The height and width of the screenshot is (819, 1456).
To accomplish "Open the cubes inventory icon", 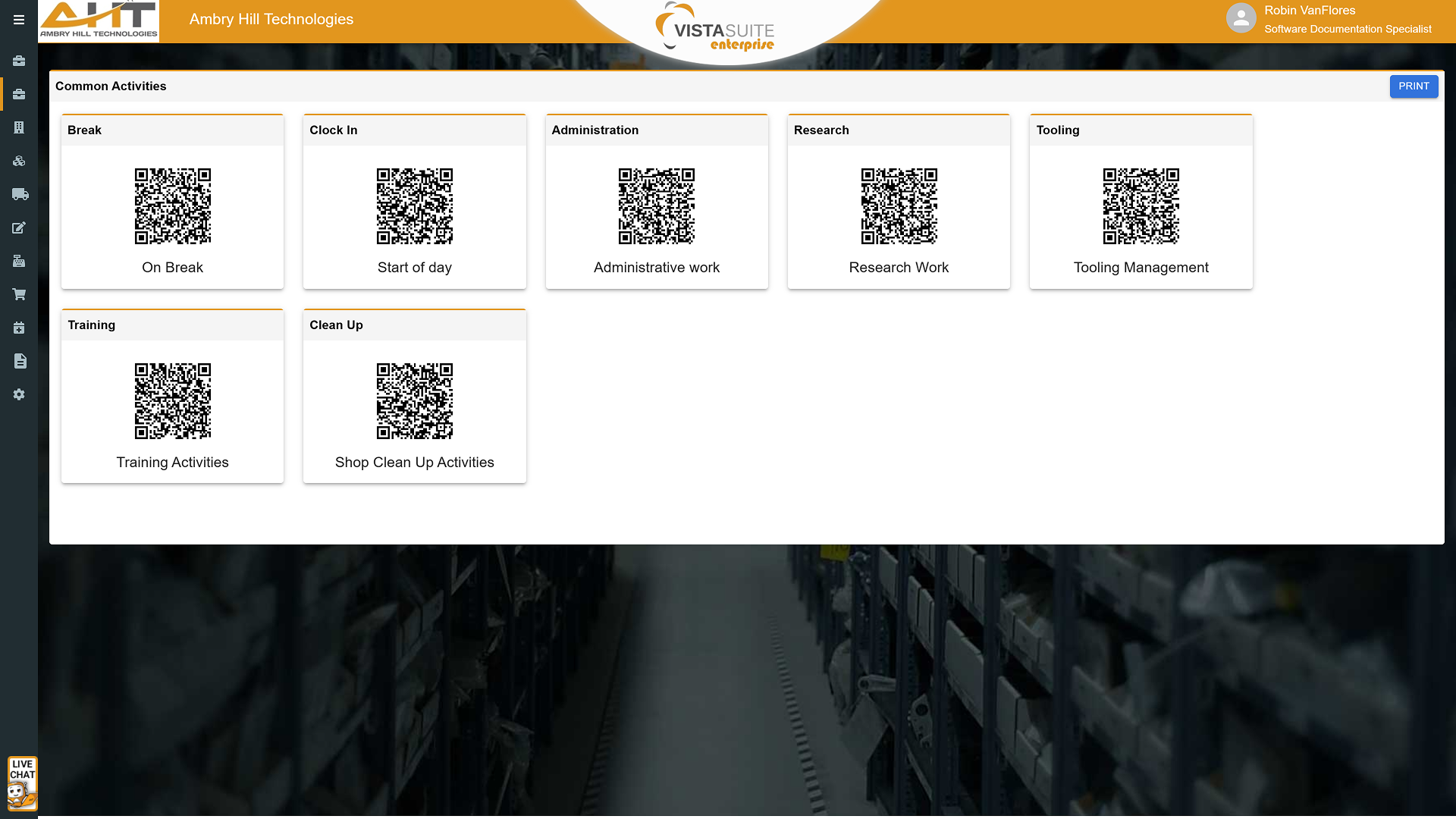I will point(19,161).
